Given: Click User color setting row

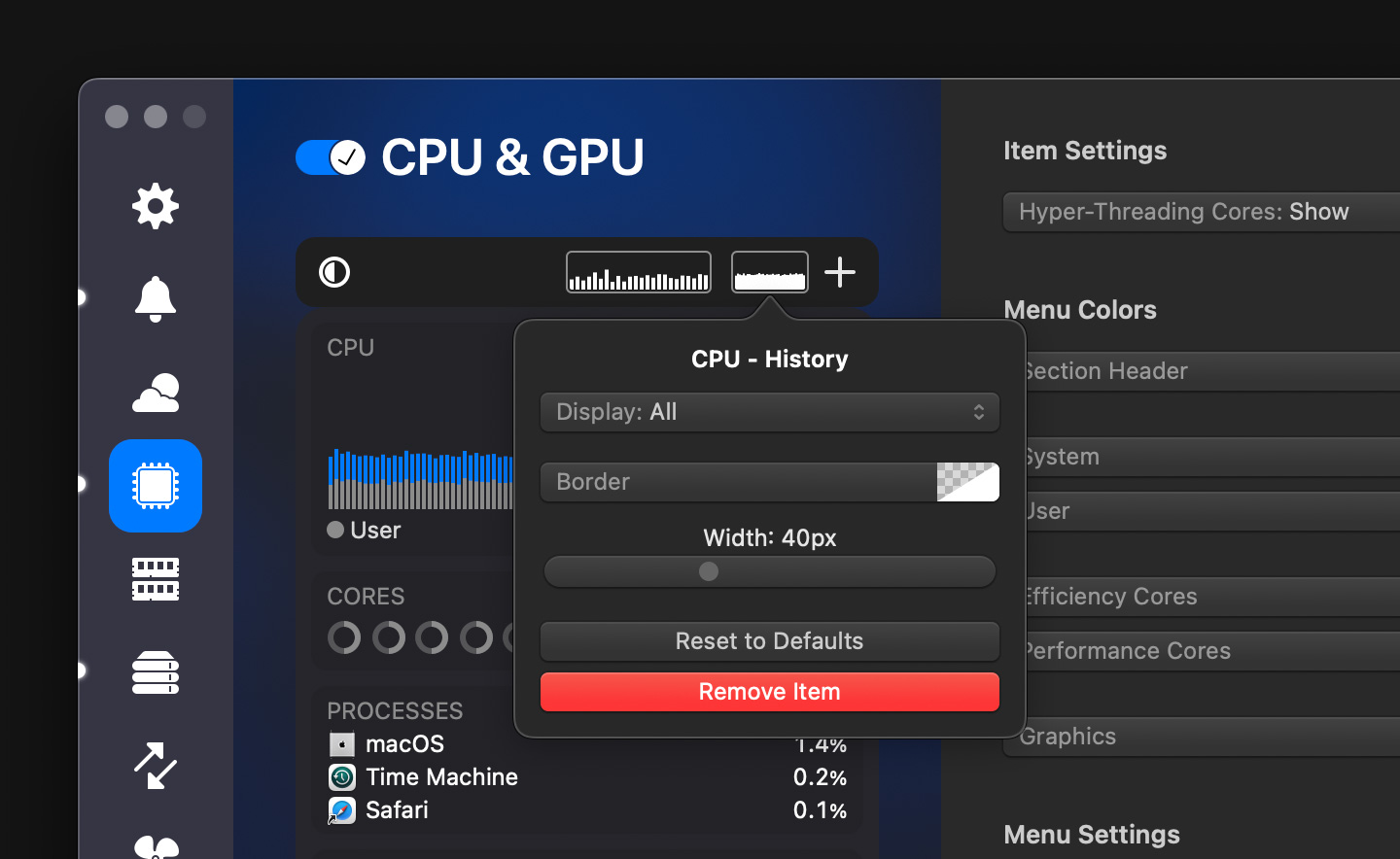Looking at the screenshot, I should click(1211, 511).
